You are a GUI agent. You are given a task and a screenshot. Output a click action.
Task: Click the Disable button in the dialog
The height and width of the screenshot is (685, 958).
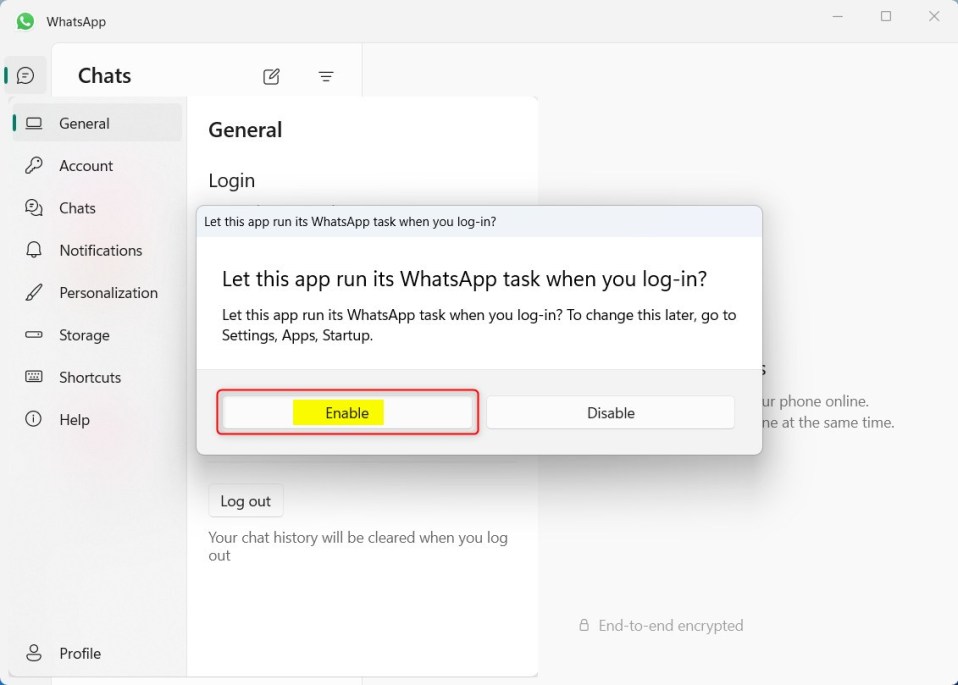tap(610, 412)
